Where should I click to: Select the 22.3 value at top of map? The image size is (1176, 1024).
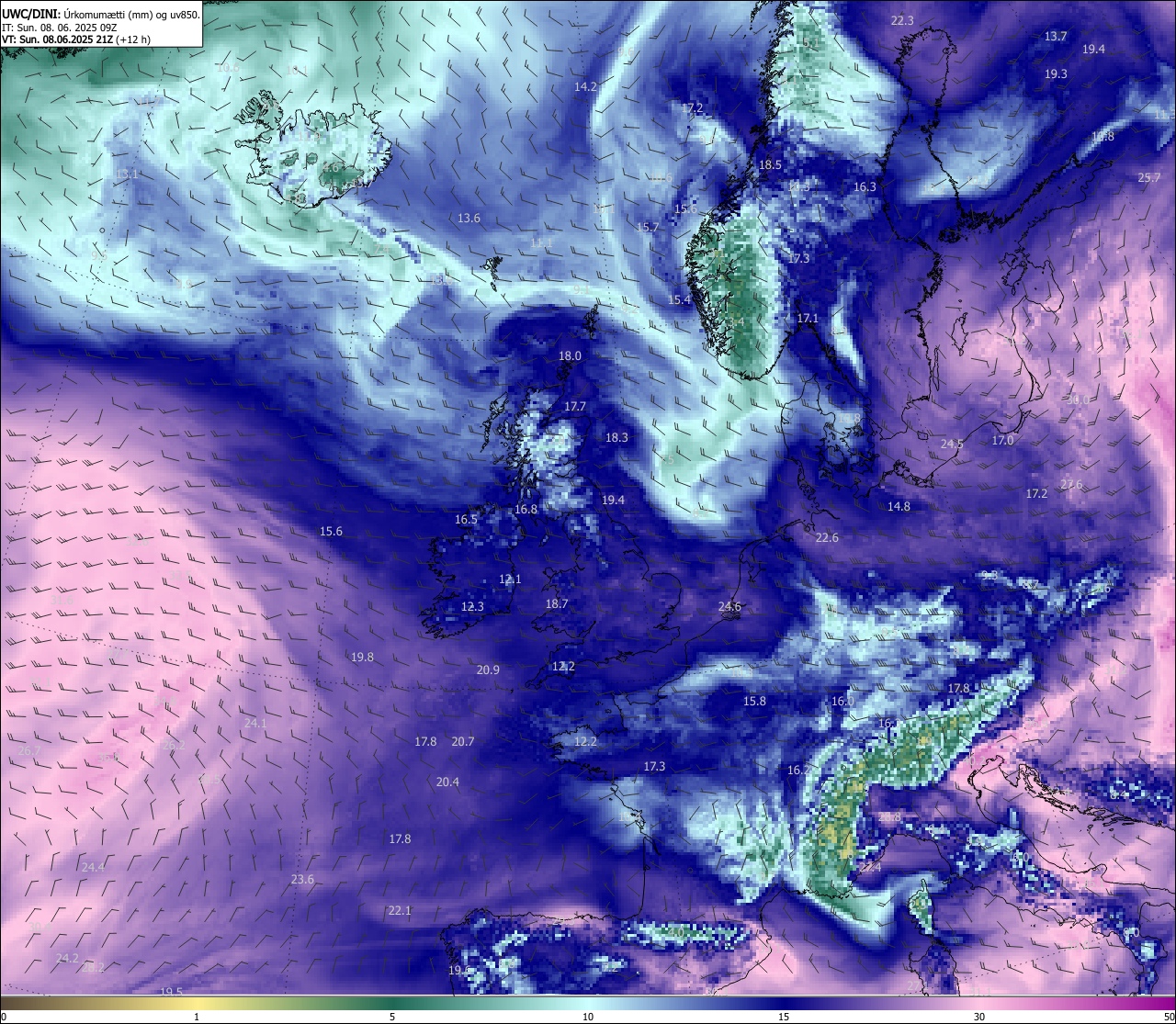[902, 20]
